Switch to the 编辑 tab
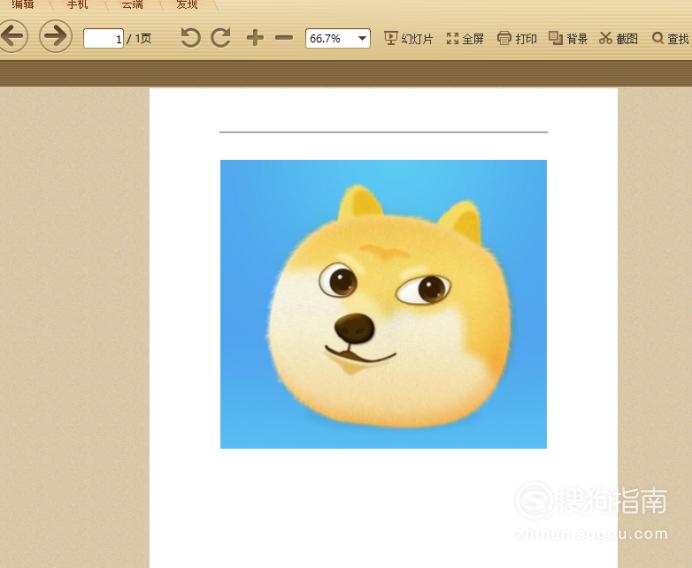The width and height of the screenshot is (692, 568). [x=23, y=5]
